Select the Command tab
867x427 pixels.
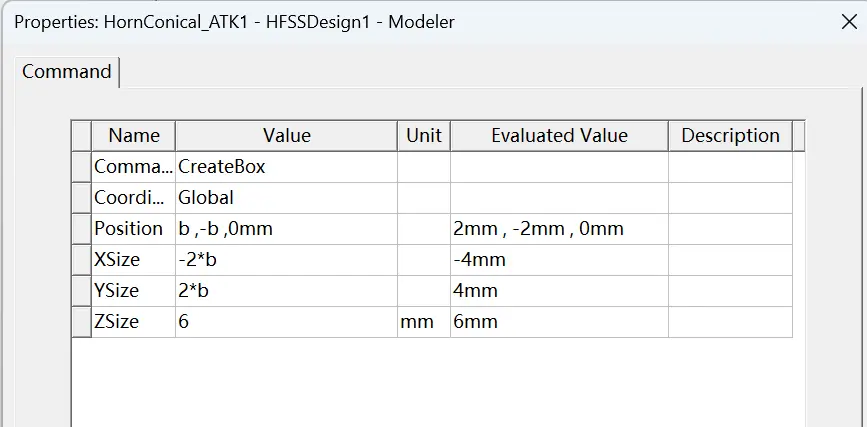click(x=67, y=72)
